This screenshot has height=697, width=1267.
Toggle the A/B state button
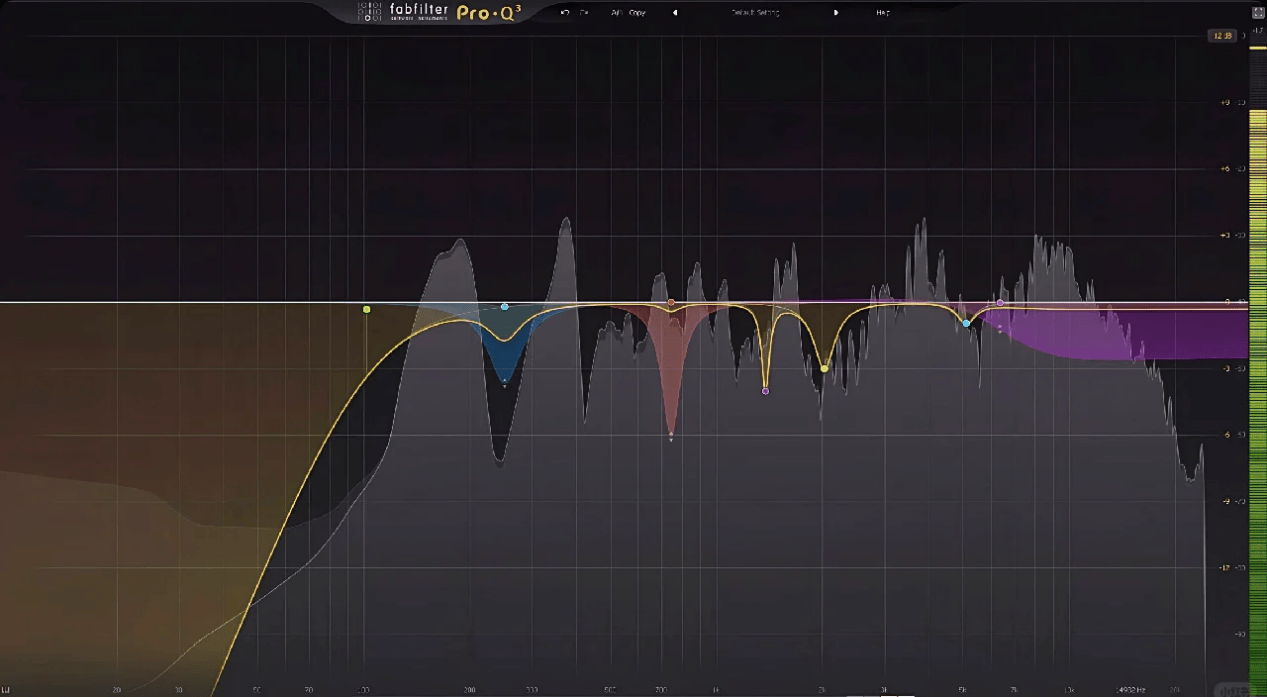tap(617, 13)
